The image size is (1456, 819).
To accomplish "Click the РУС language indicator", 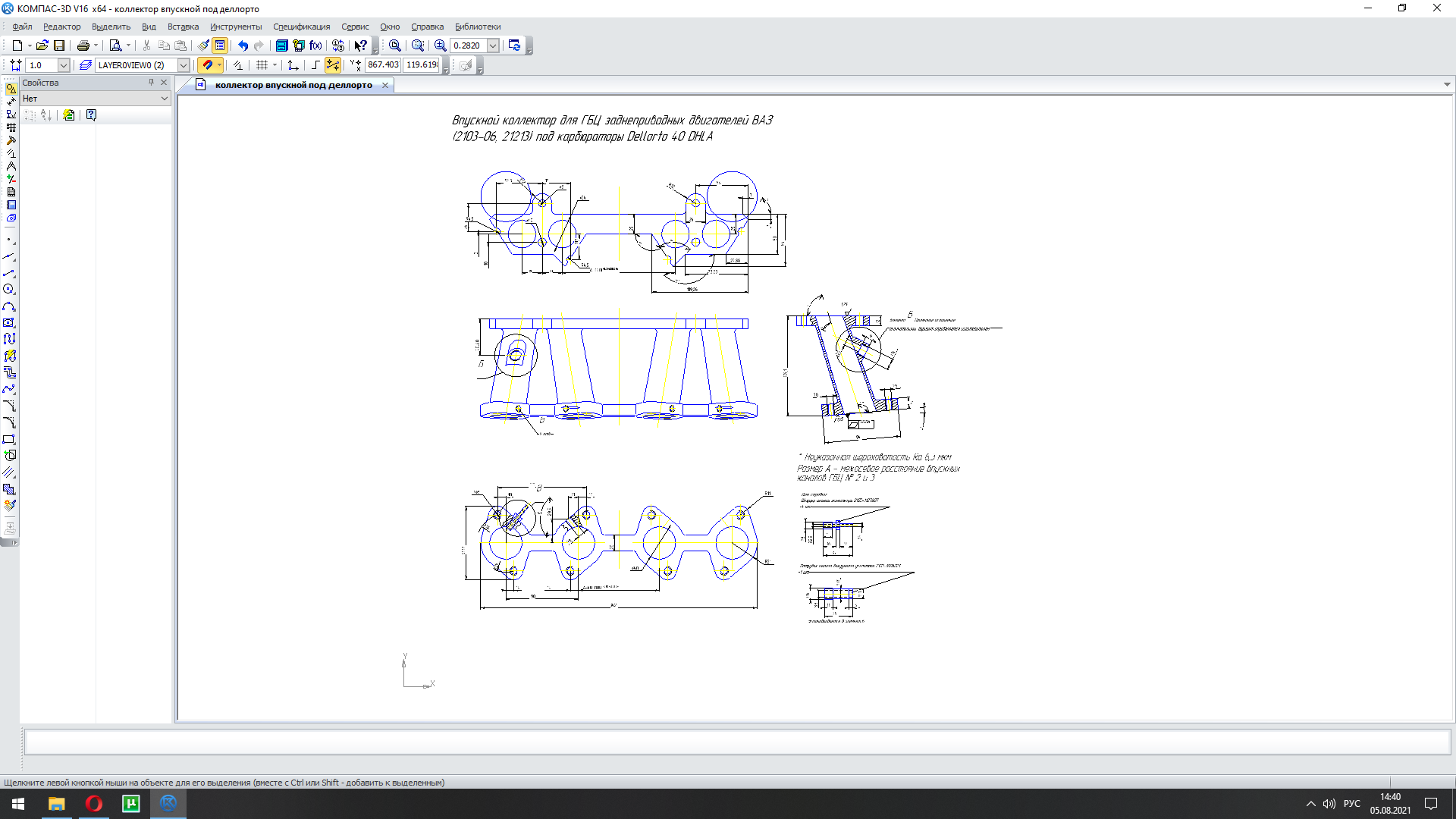I will click(x=1352, y=804).
